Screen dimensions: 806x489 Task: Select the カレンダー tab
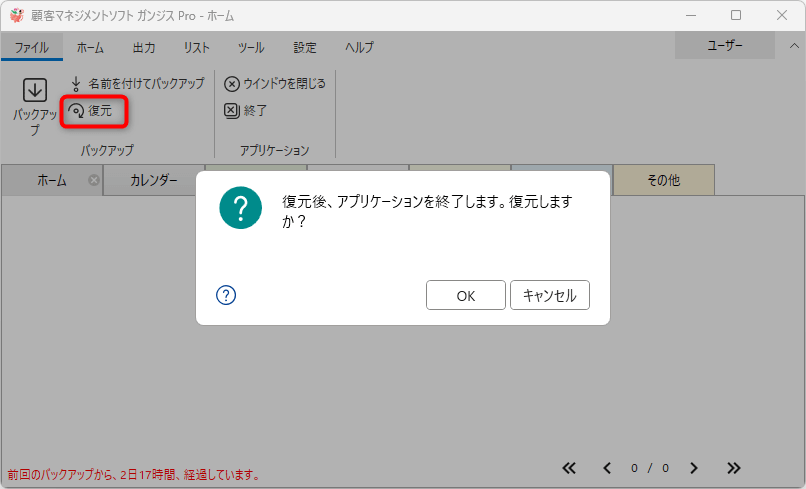point(154,180)
